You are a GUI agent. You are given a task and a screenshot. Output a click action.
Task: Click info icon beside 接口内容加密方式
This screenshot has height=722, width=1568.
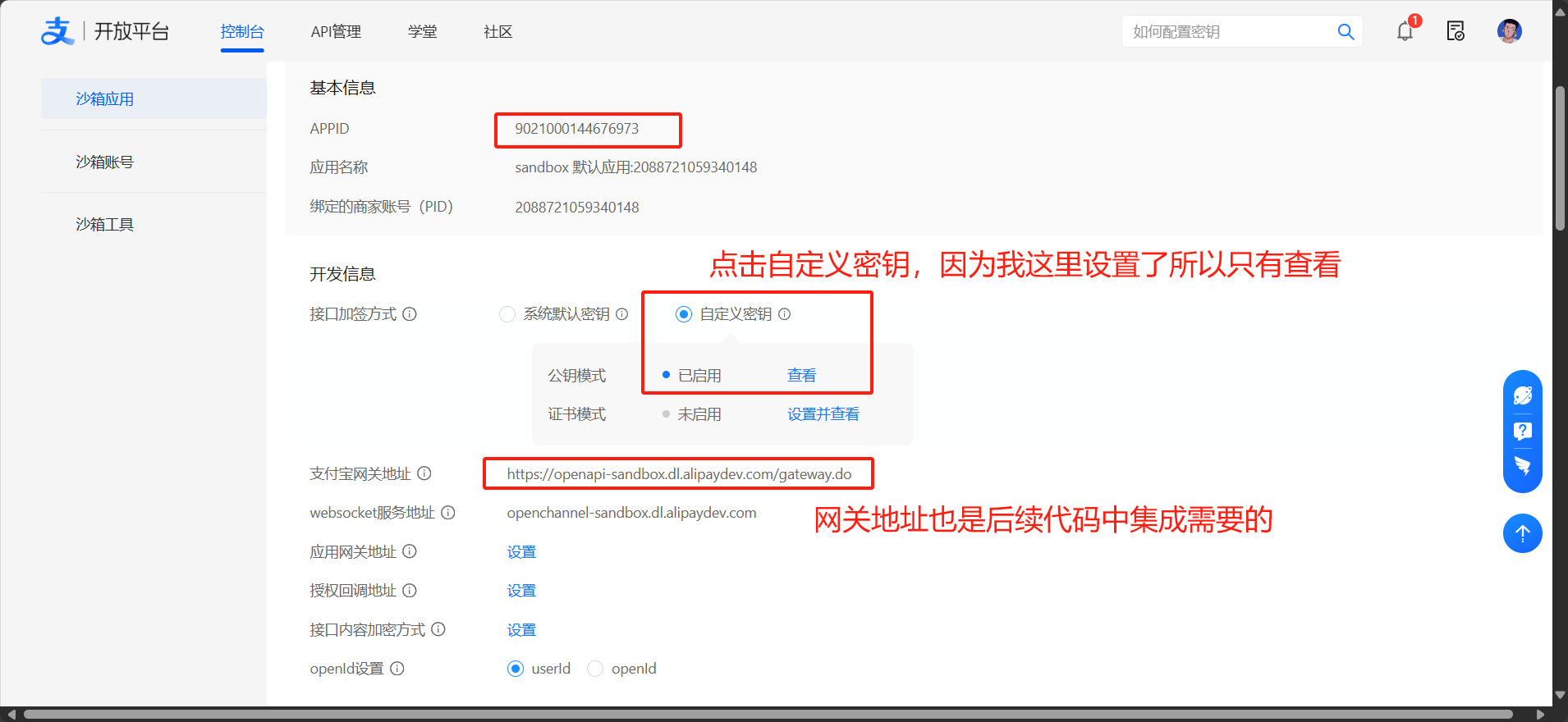pos(438,629)
